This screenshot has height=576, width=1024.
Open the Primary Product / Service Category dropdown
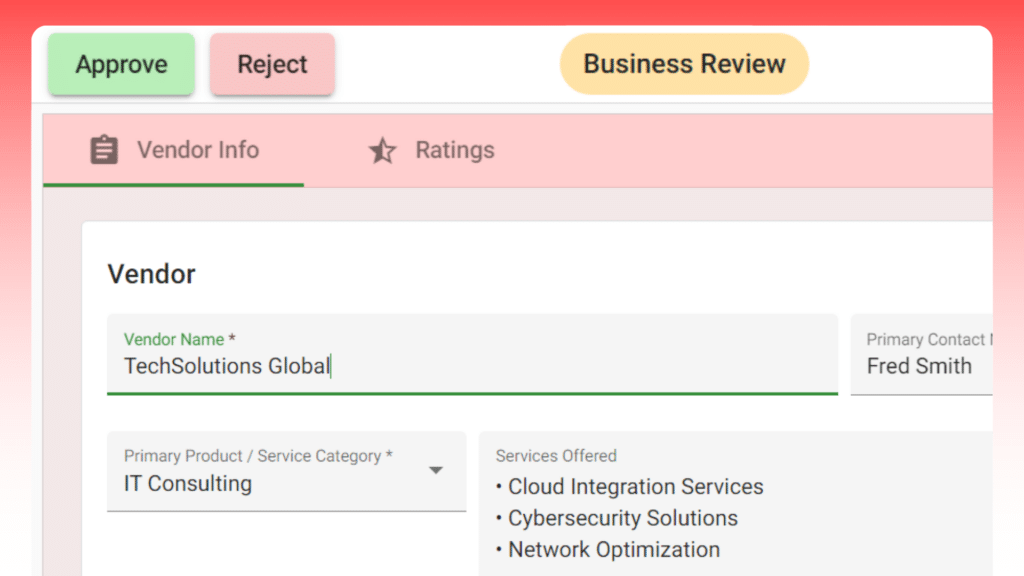(287, 471)
